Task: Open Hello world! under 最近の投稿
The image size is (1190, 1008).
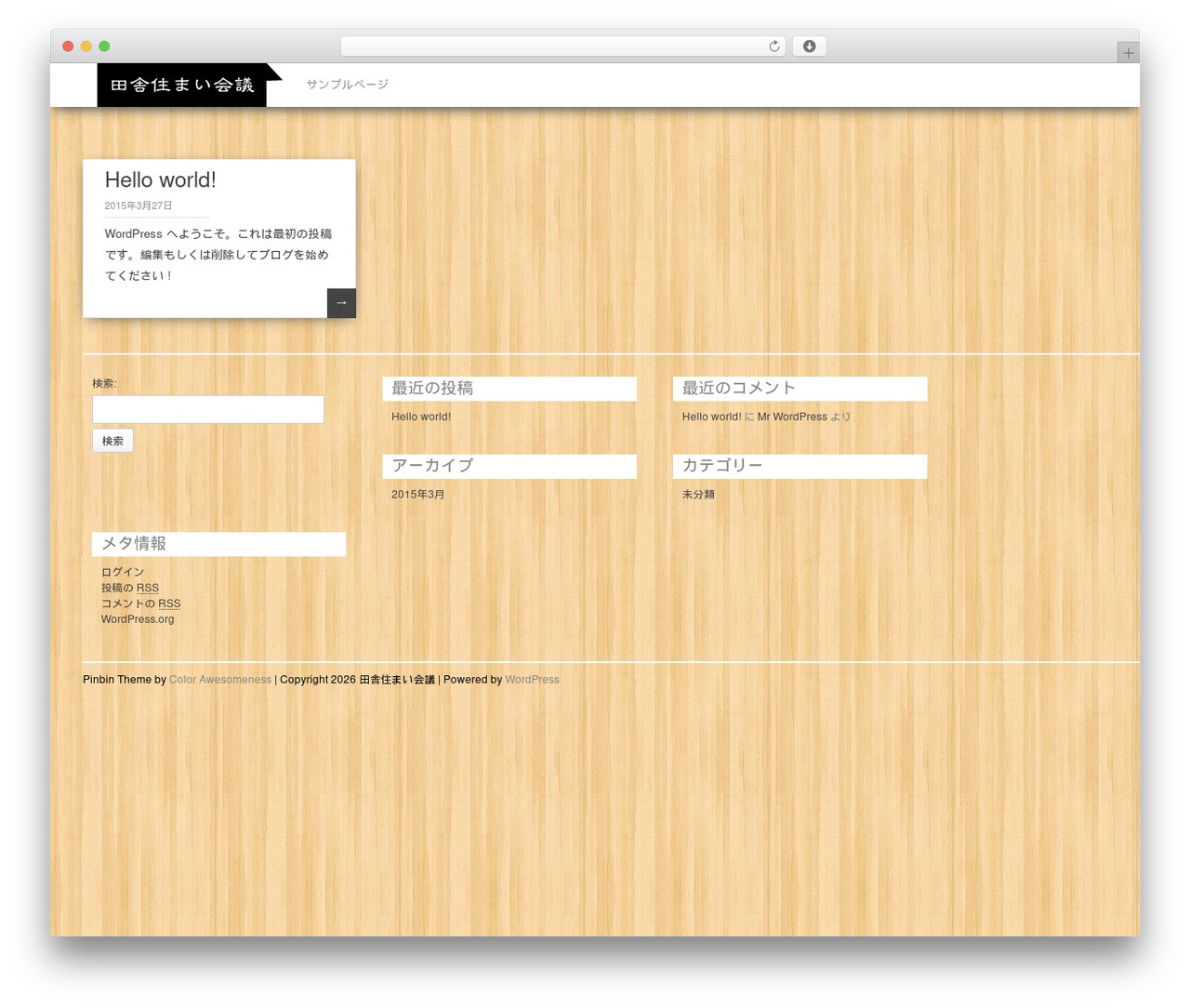Action: (x=421, y=417)
